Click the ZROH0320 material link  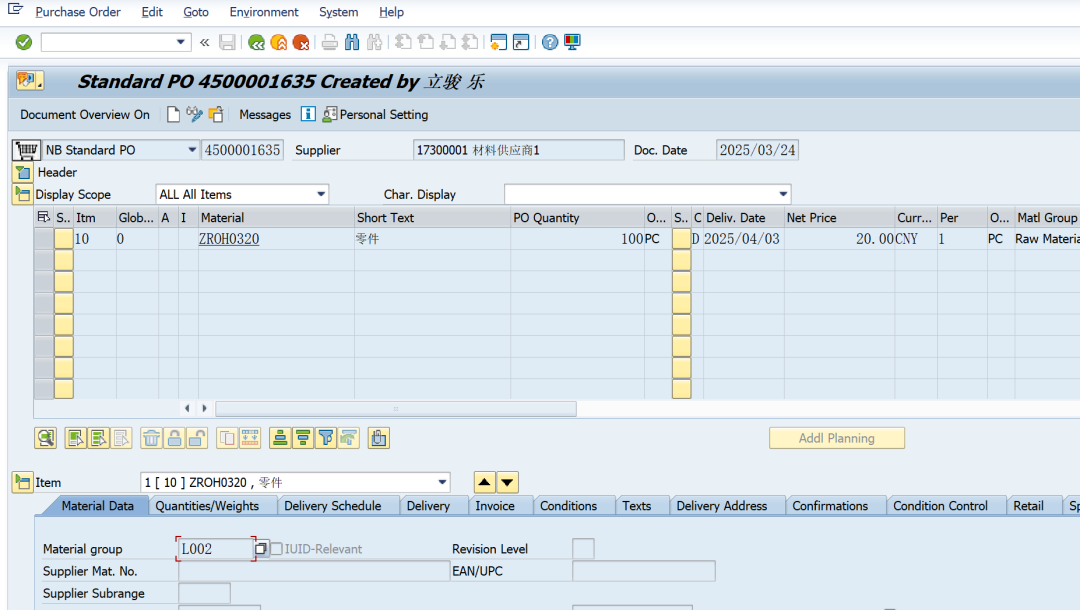click(x=229, y=239)
